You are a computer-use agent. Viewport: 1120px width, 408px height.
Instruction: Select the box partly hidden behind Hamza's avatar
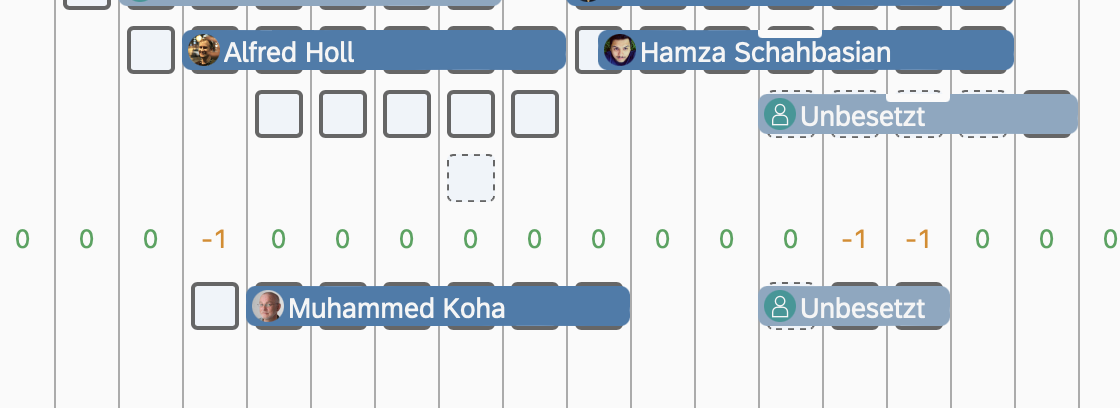pyautogui.click(x=588, y=51)
